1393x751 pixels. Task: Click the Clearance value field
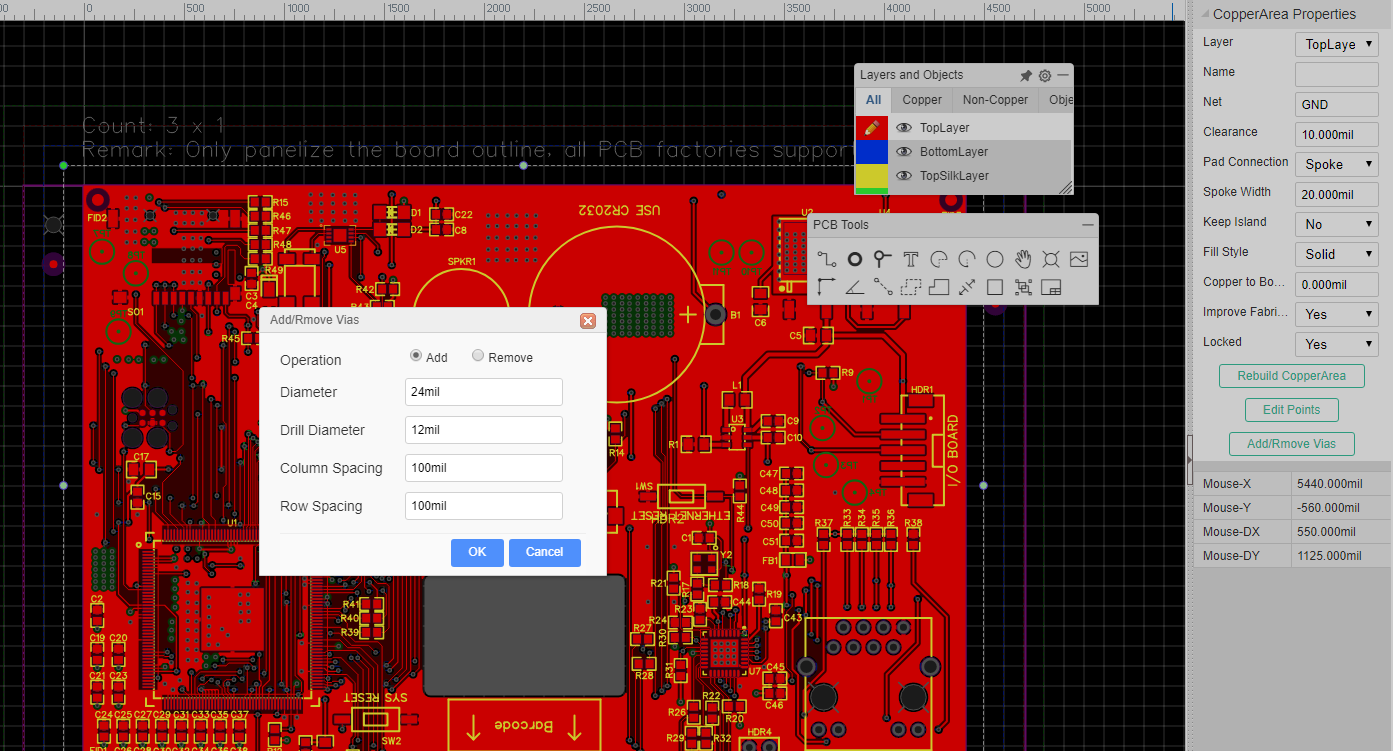pyautogui.click(x=1337, y=134)
